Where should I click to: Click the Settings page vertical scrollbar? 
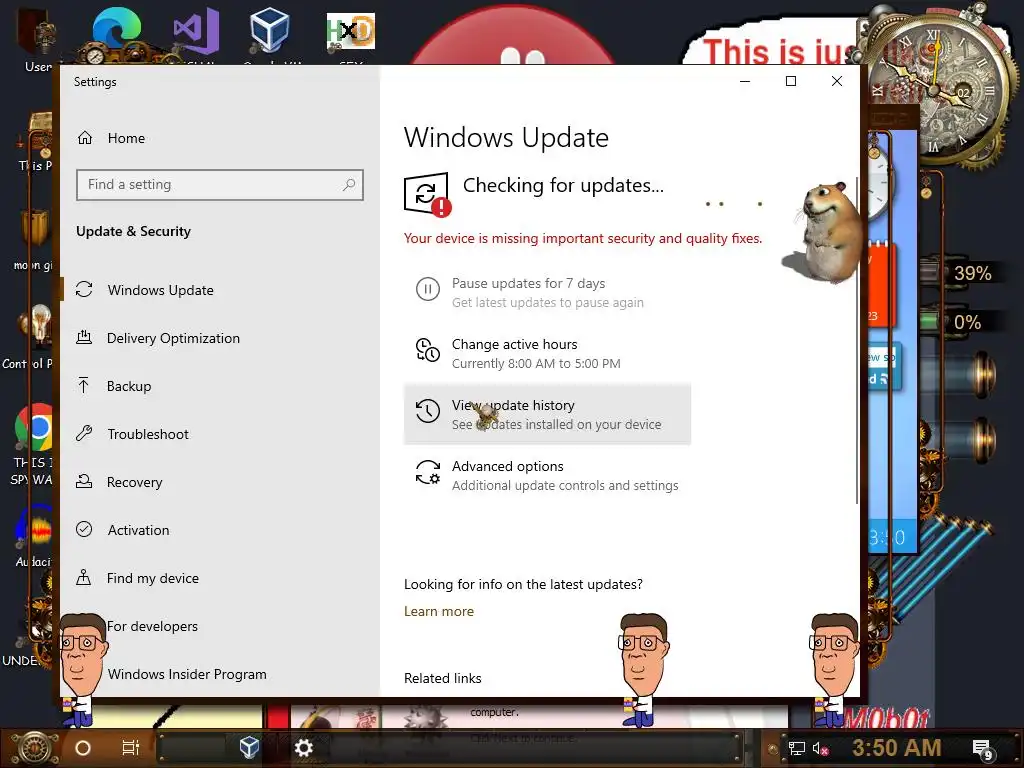tap(856, 340)
